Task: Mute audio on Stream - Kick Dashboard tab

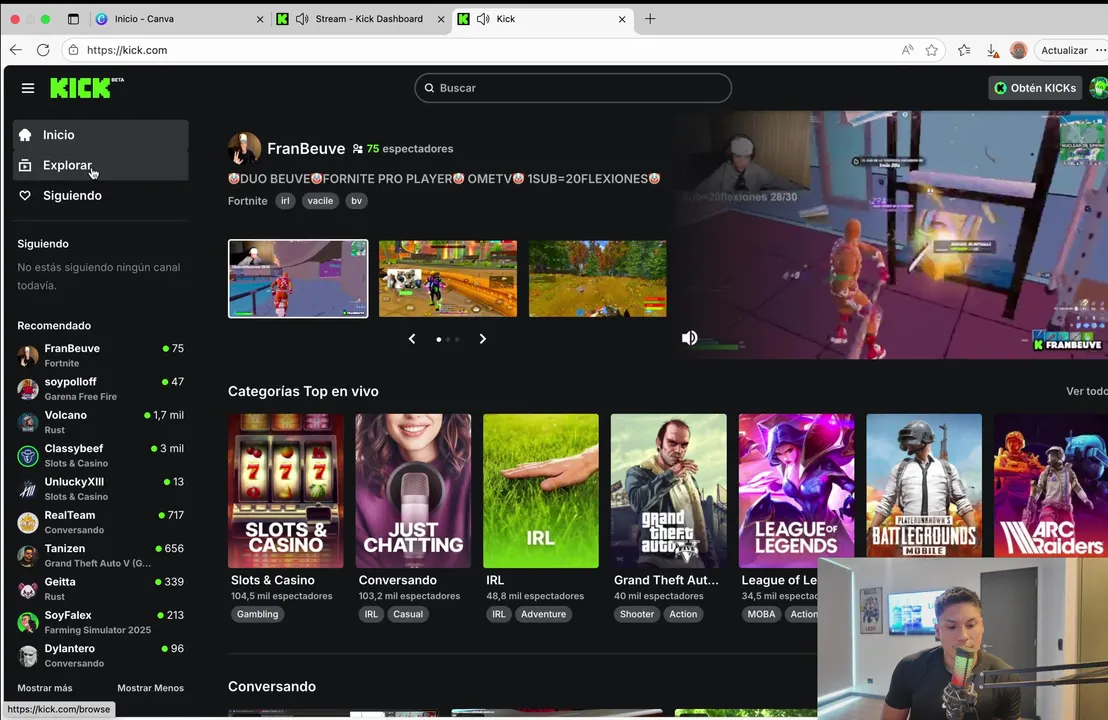Action: tap(302, 19)
